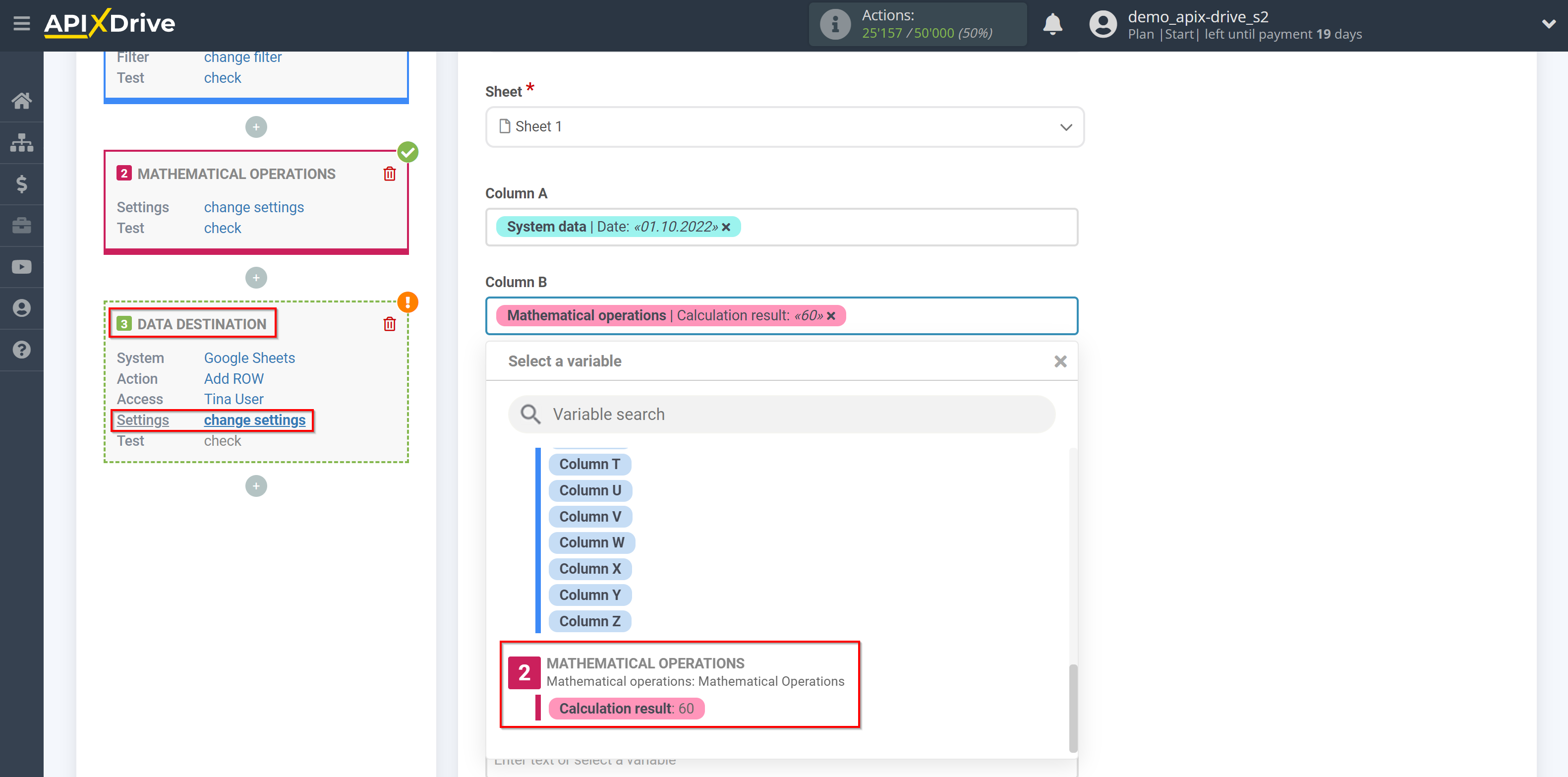Open the actions info icon
The height and width of the screenshot is (777, 1568).
tap(835, 24)
